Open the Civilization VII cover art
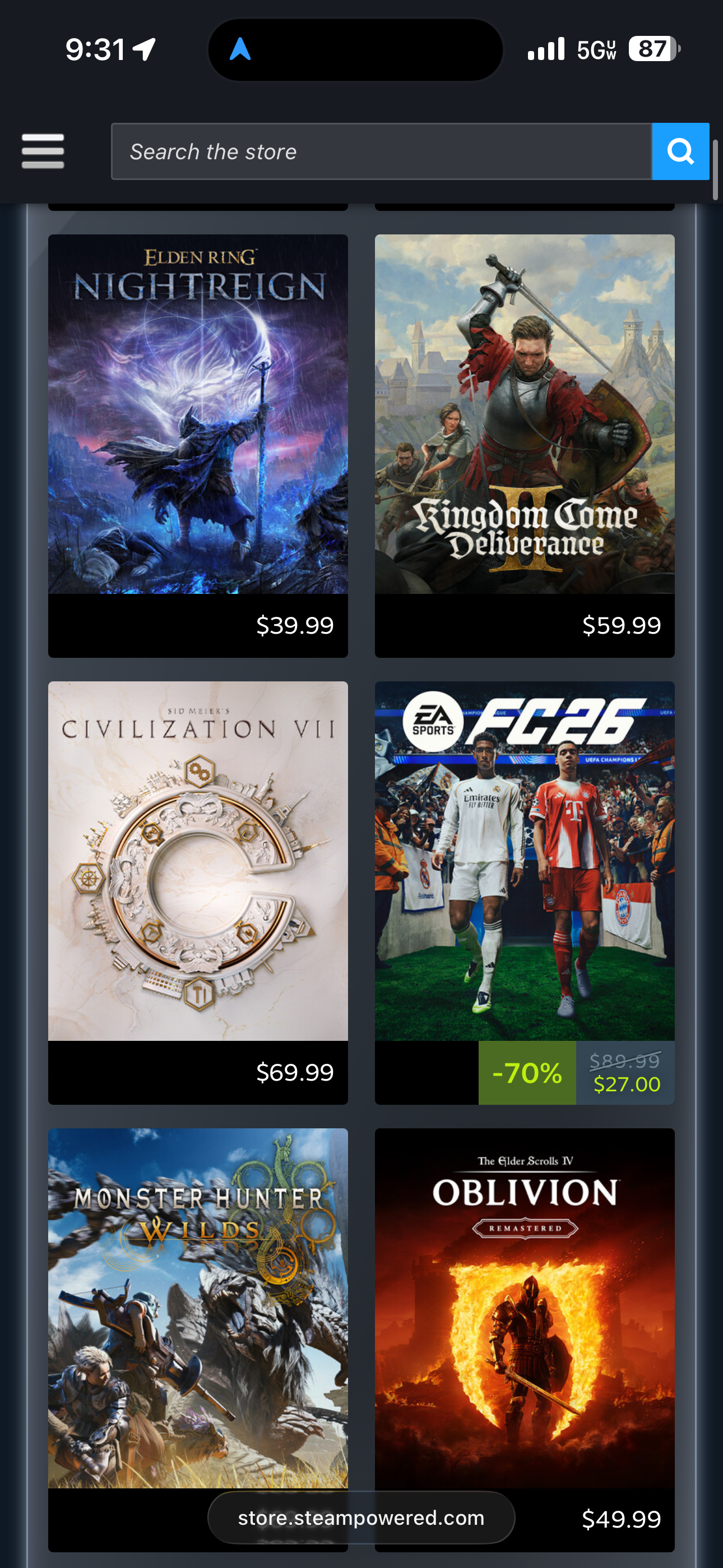 (x=198, y=861)
